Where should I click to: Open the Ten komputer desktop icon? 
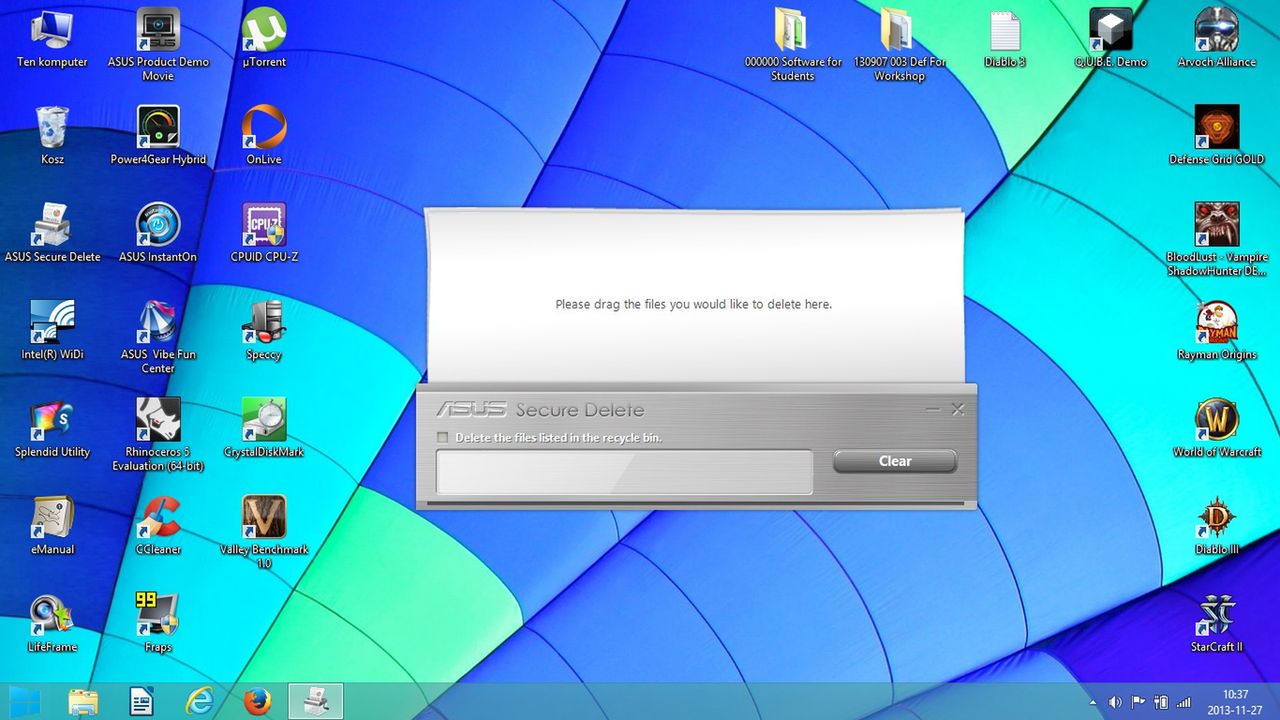(x=52, y=38)
